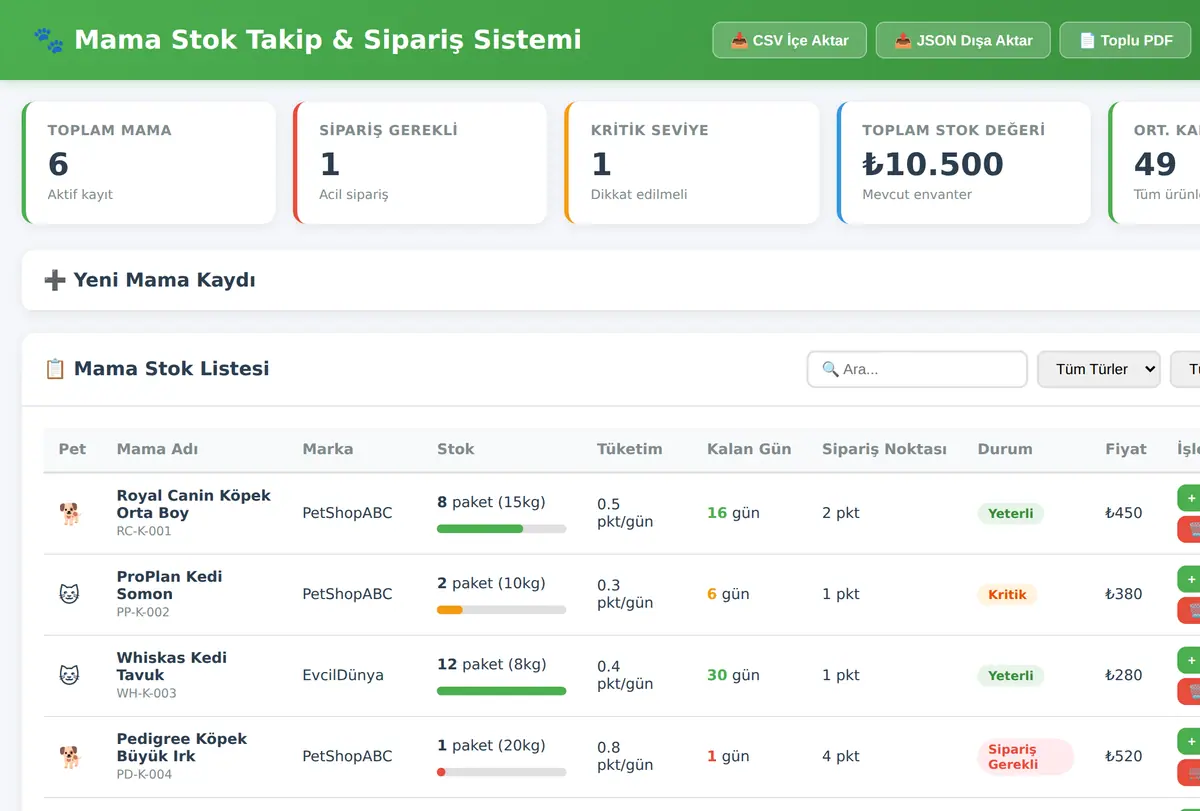Click the Mama Adı column header

157,449
